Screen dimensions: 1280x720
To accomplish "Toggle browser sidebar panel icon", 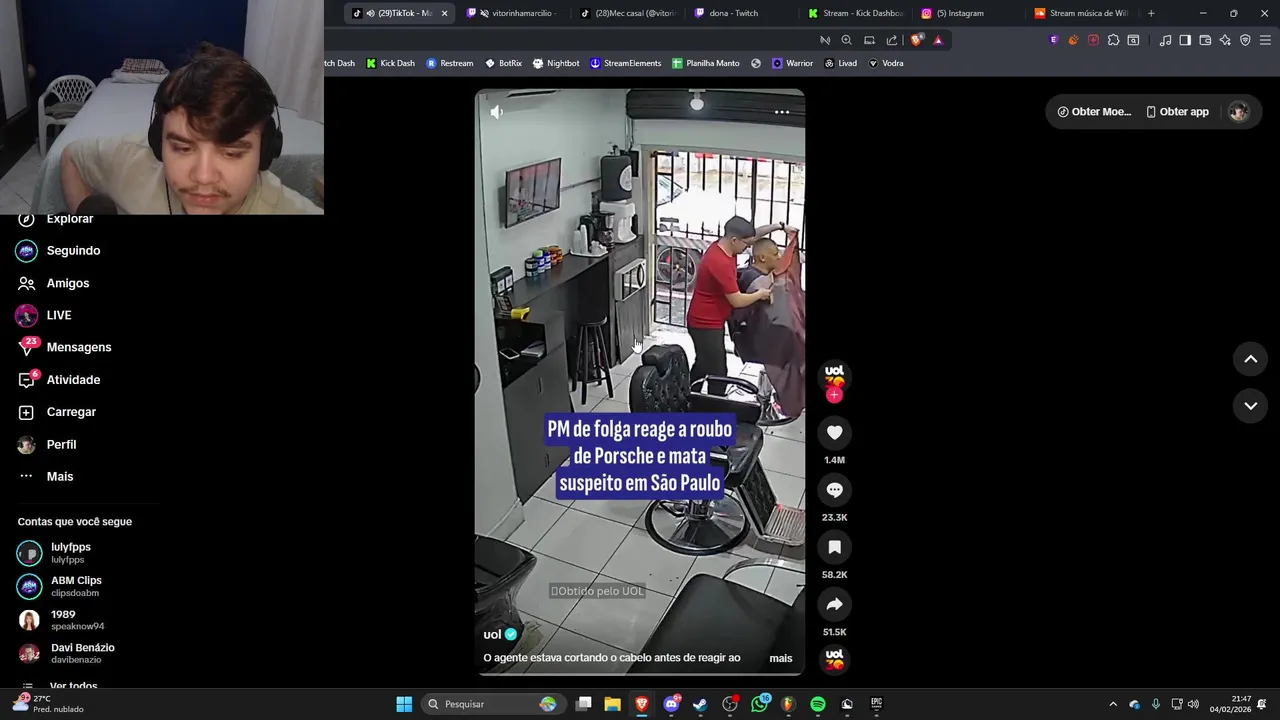I will pyautogui.click(x=1185, y=40).
